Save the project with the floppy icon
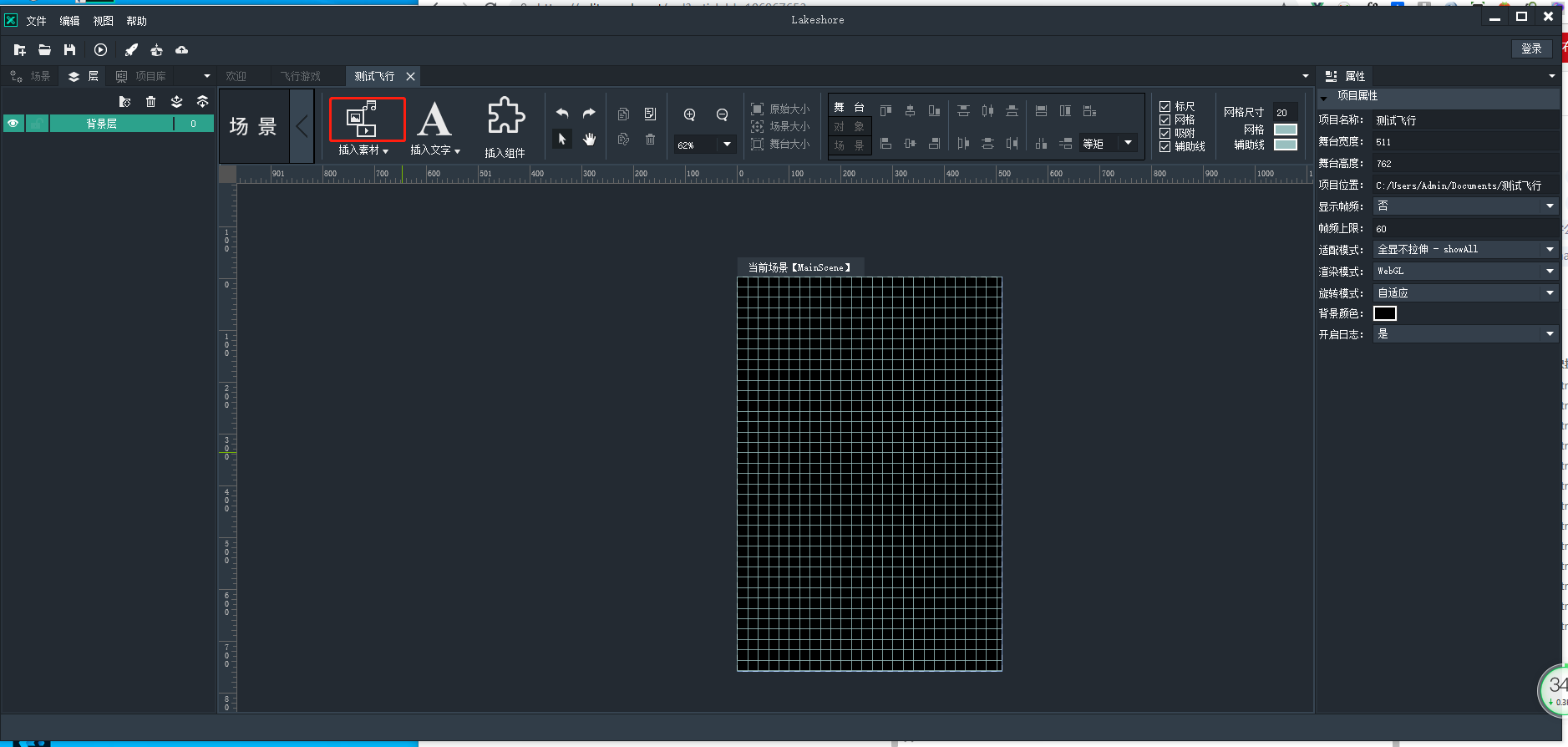This screenshot has width=1568, height=747. [x=69, y=50]
